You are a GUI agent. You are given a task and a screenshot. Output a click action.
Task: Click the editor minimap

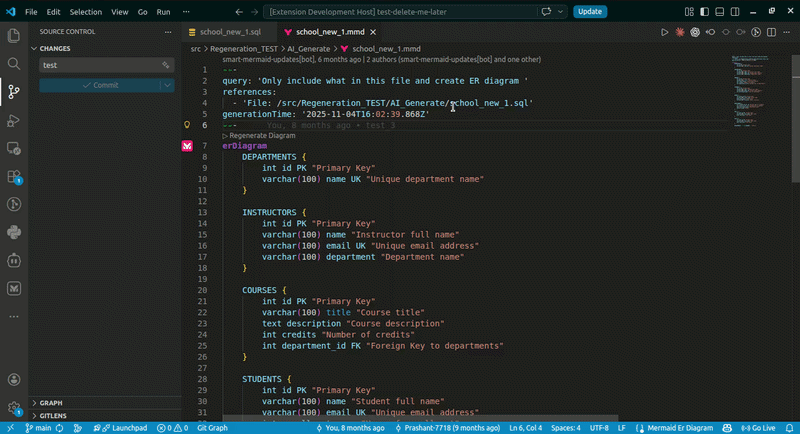(x=751, y=92)
